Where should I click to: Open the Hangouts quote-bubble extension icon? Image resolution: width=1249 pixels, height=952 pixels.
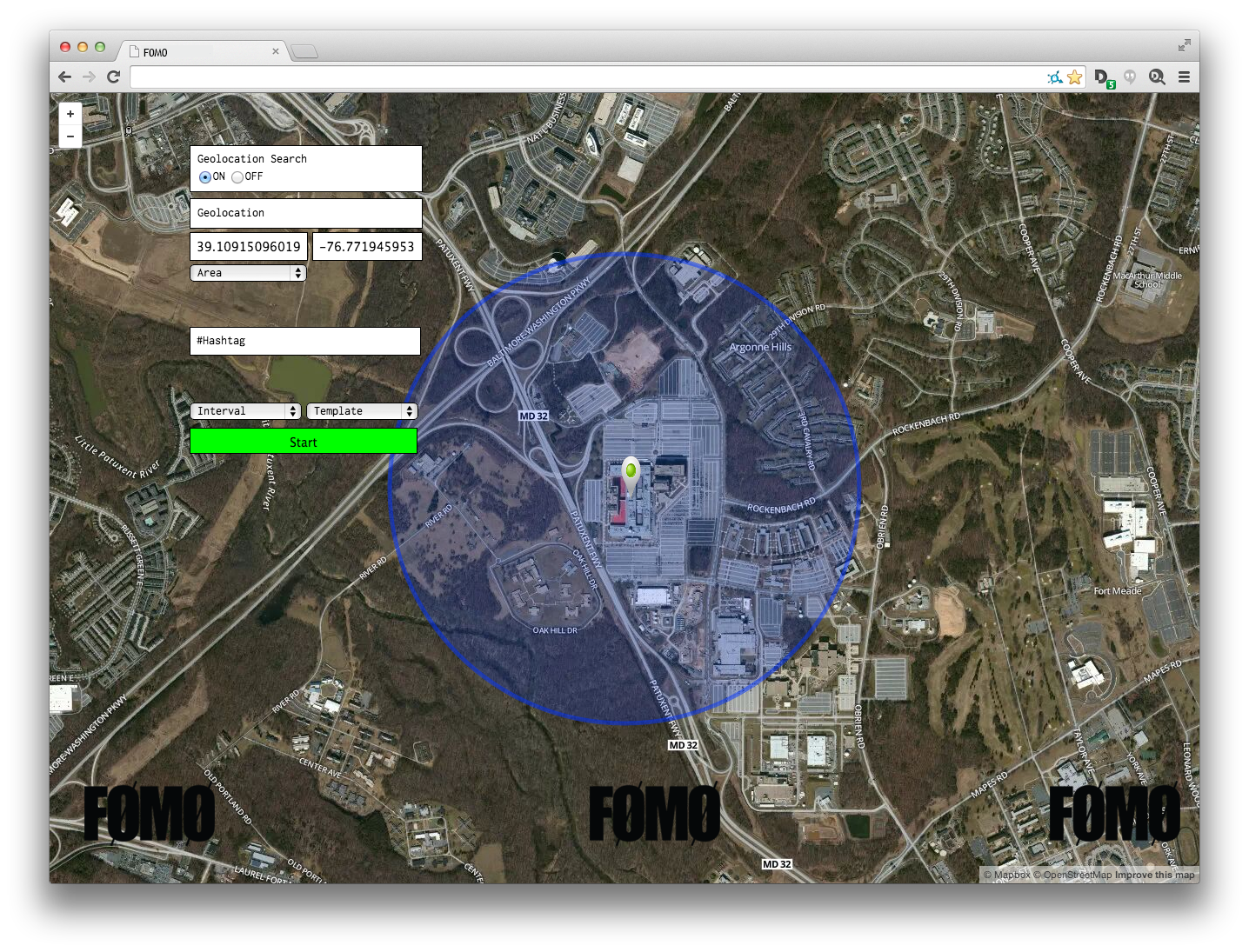(1130, 77)
